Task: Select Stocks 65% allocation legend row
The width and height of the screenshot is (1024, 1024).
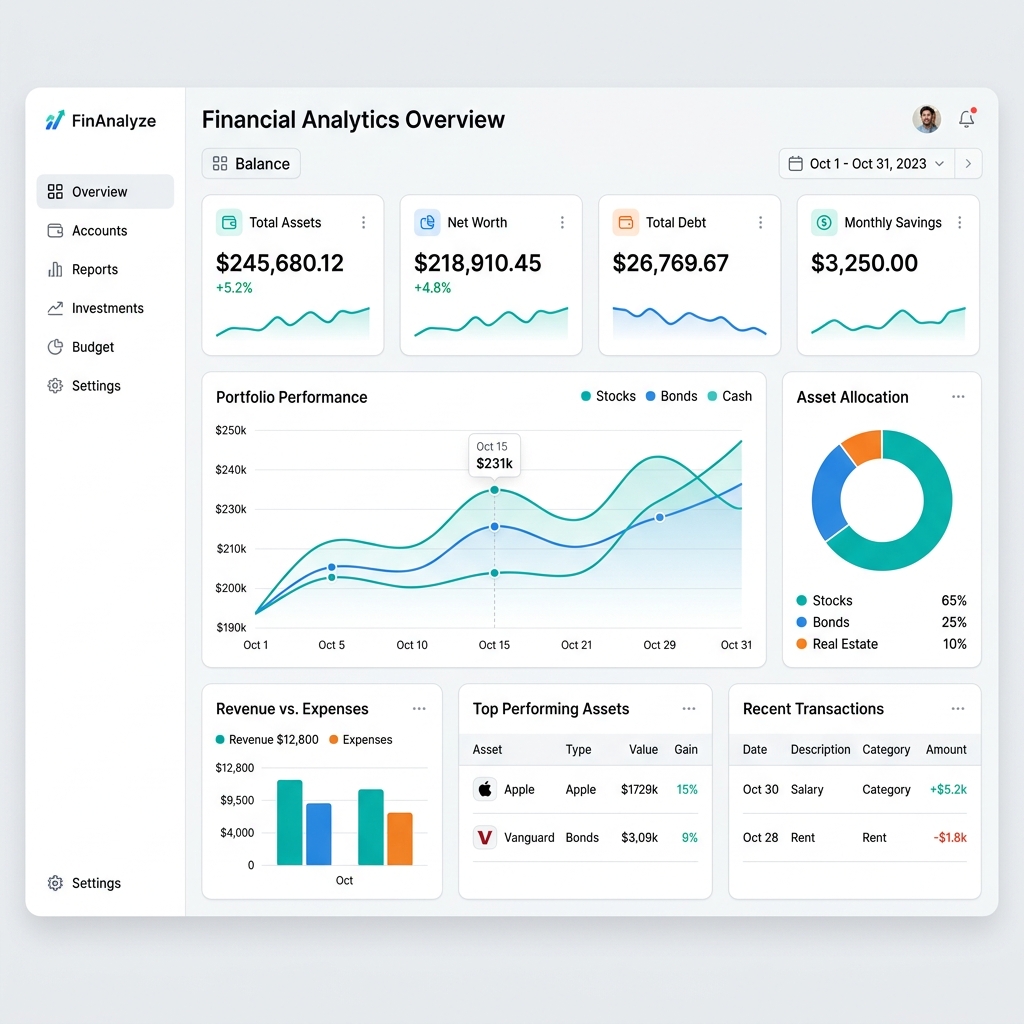Action: (881, 600)
